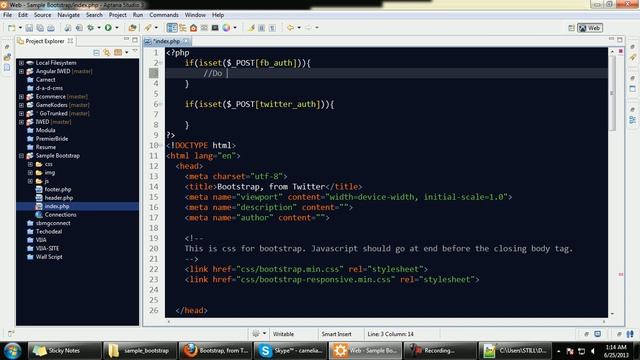Open the rocket deploy dropdown arrow
640x360 pixels.
156,28
